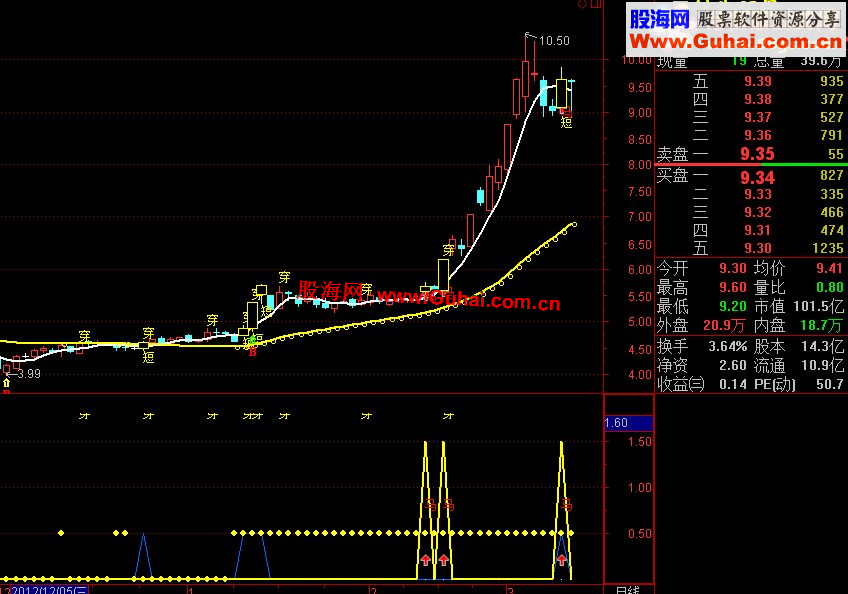
Task: Click the yellow up-arrow near the 3.99 low
Action: point(6,383)
